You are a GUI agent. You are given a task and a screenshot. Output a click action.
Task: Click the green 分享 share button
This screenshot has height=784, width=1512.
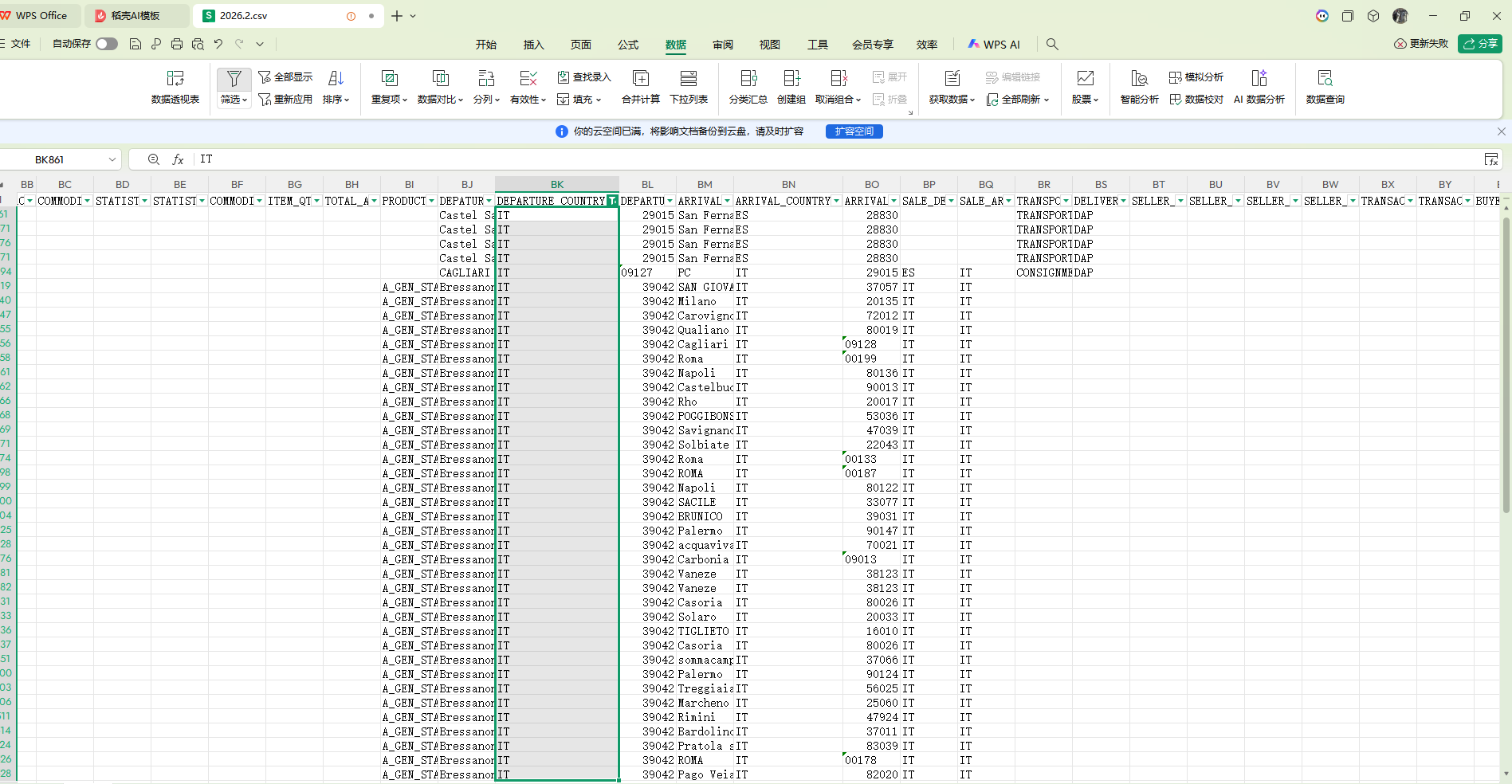click(x=1479, y=44)
